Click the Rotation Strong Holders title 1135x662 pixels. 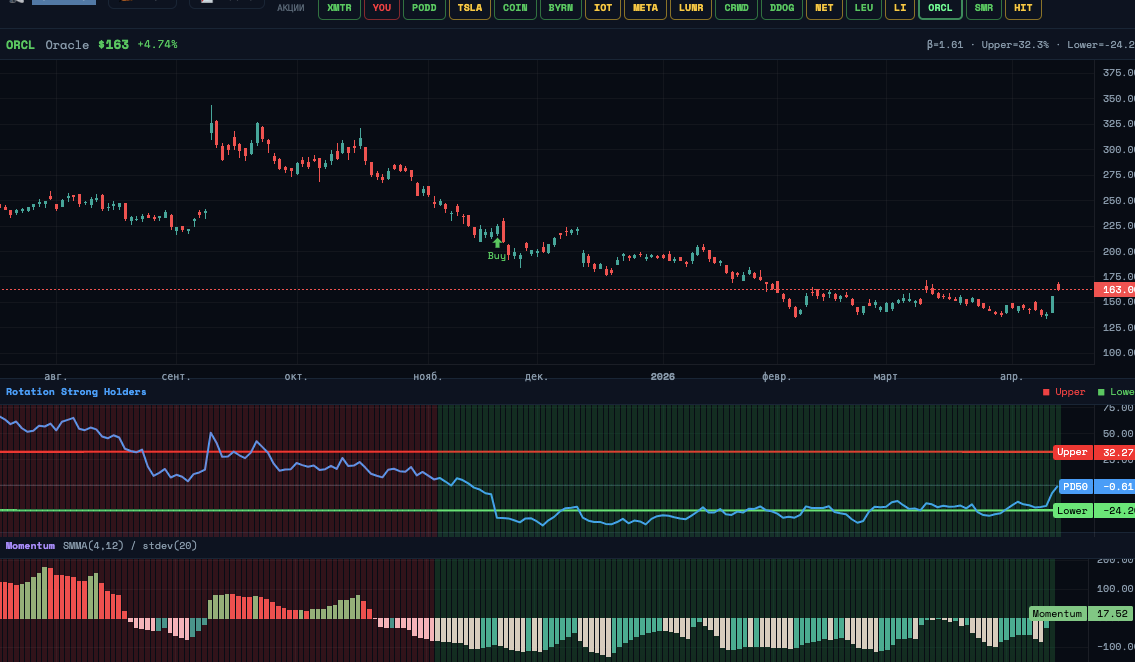coord(76,391)
